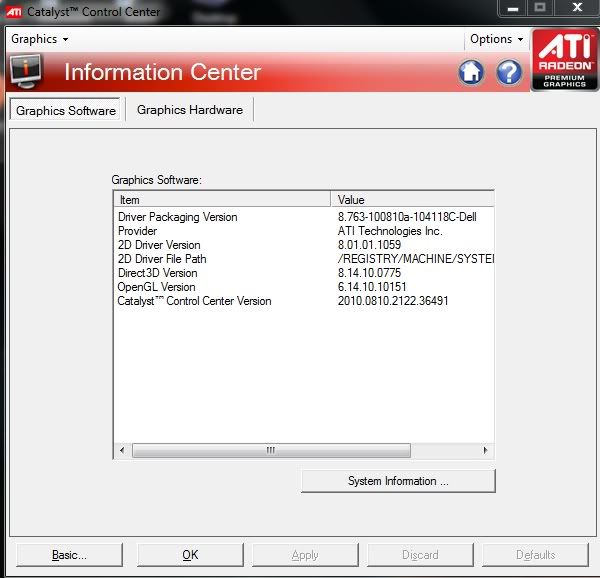Click the value 8.763-100810a-104118C-Dell
Viewport: 600px width, 578px height.
pyautogui.click(x=407, y=217)
